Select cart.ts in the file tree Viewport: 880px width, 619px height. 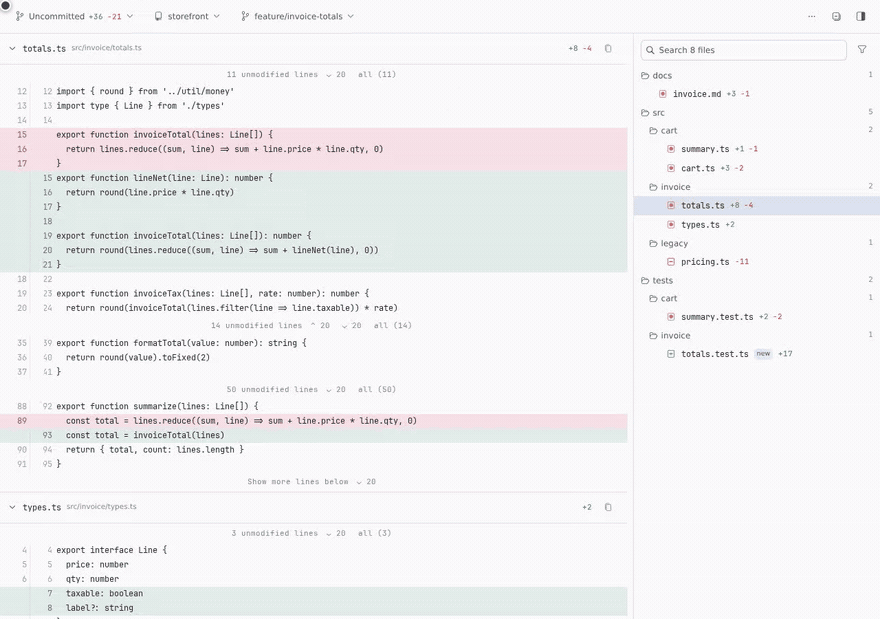698,168
